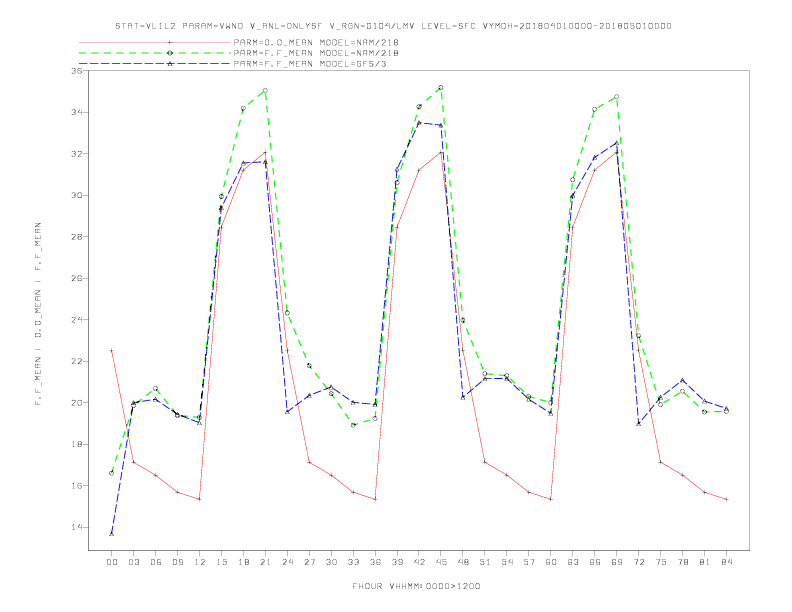This screenshot has width=792, height=612.
Task: Select the PARM=F.F_MEAN MODEL=GFS/3 legend label
Action: coord(310,64)
